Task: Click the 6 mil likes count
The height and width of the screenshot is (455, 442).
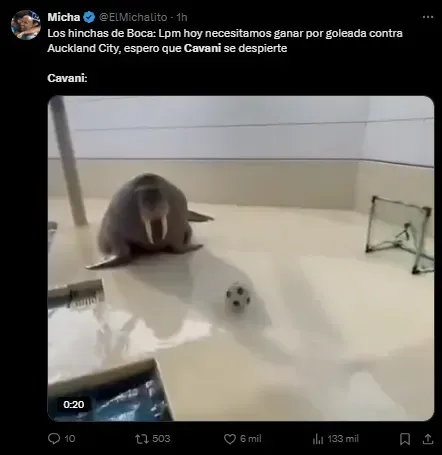Action: (x=250, y=439)
